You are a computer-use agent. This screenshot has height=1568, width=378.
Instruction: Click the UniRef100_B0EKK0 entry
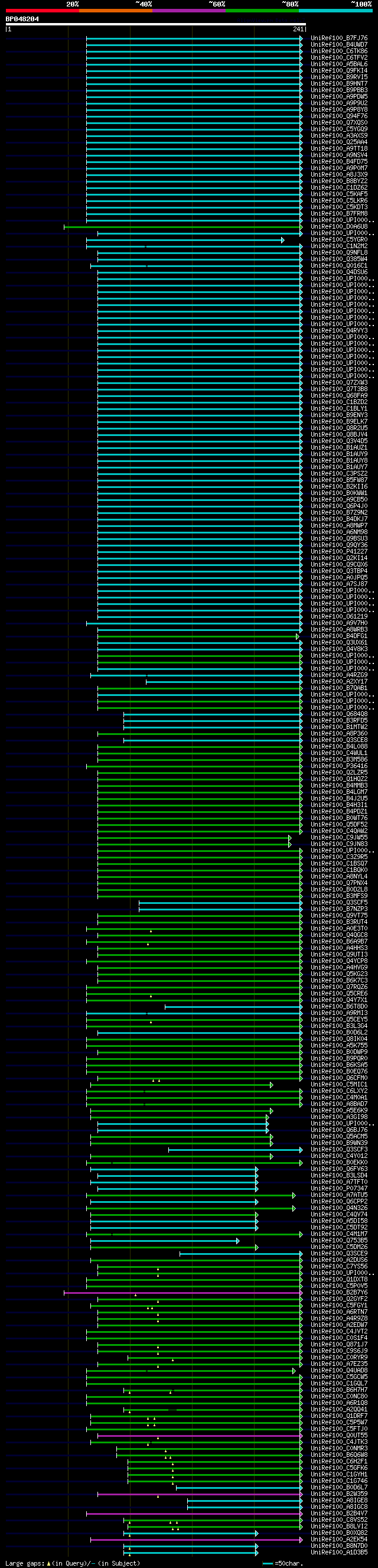point(339,1162)
